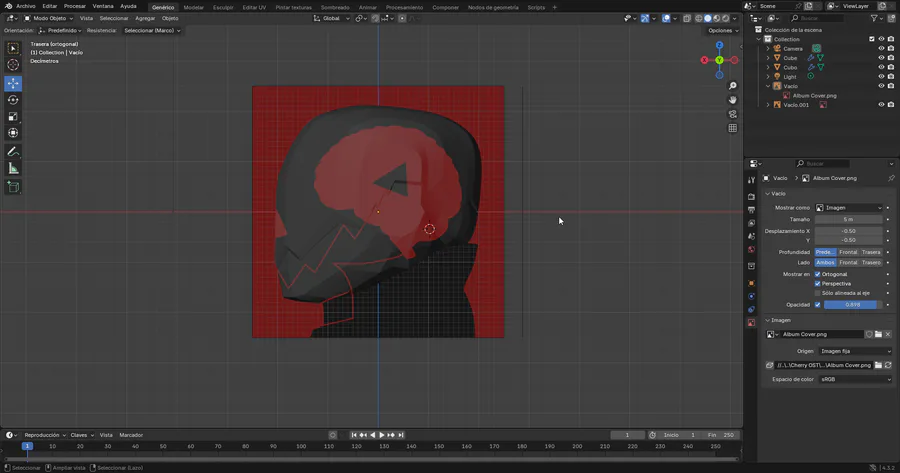This screenshot has width=900, height=473.
Task: Click the viewport zoom magnifier icon
Action: [x=732, y=86]
